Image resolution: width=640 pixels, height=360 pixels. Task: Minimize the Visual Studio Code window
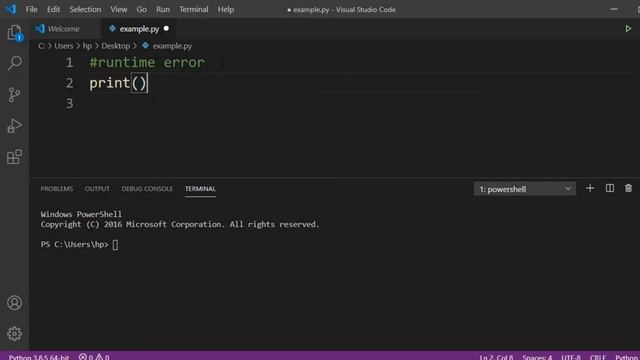pos(614,9)
